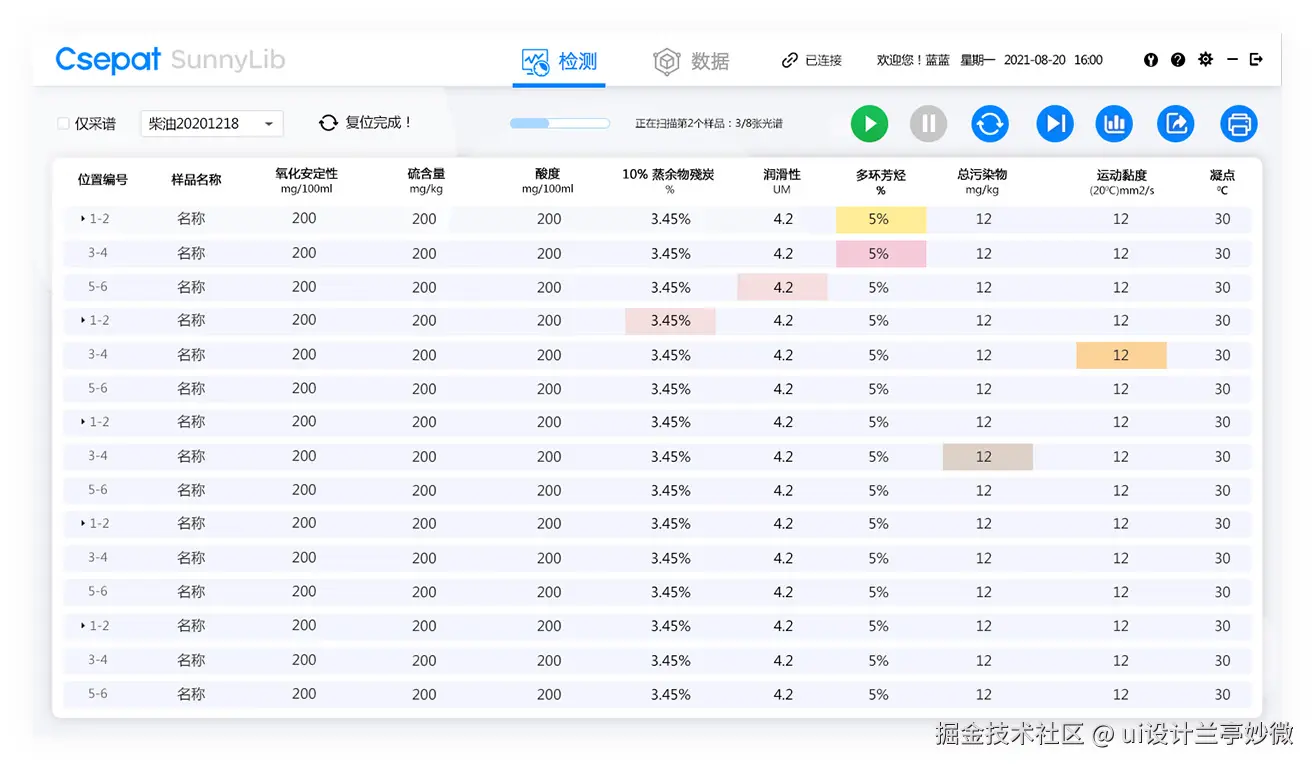Skip to the next sample
1315x769 pixels.
point(1055,123)
